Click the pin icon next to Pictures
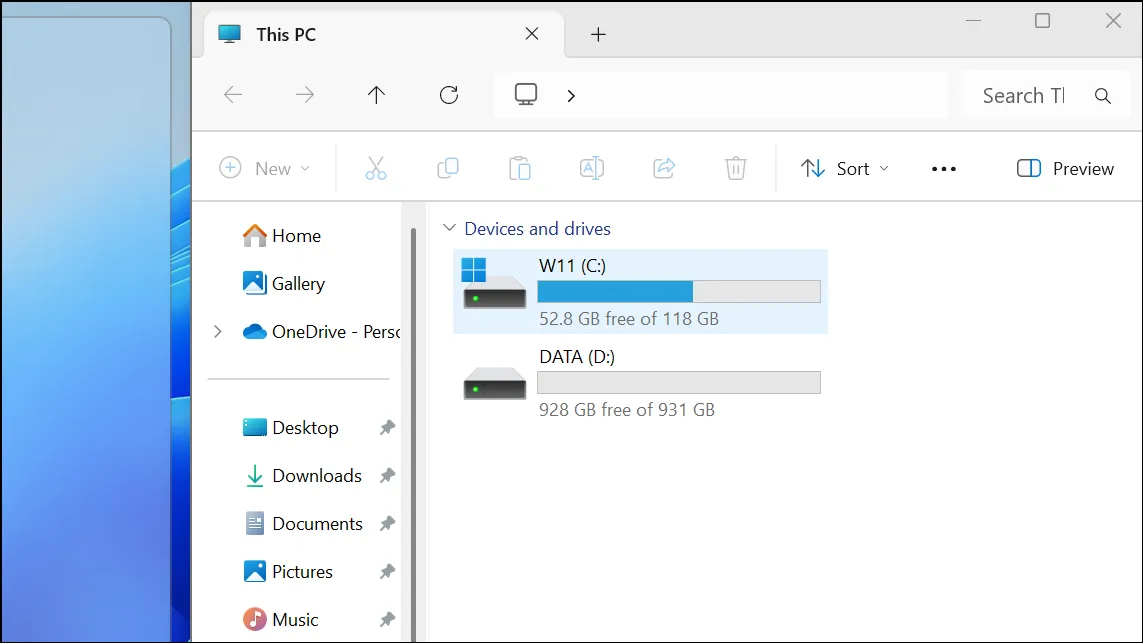The height and width of the screenshot is (643, 1143). (x=387, y=572)
